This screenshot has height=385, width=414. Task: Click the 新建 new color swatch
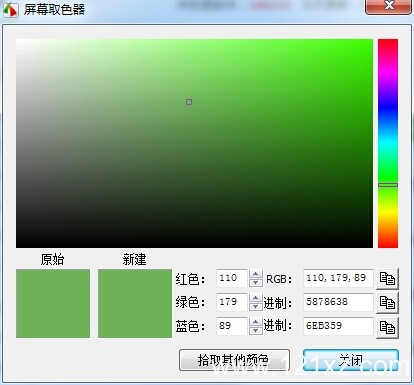coord(135,303)
